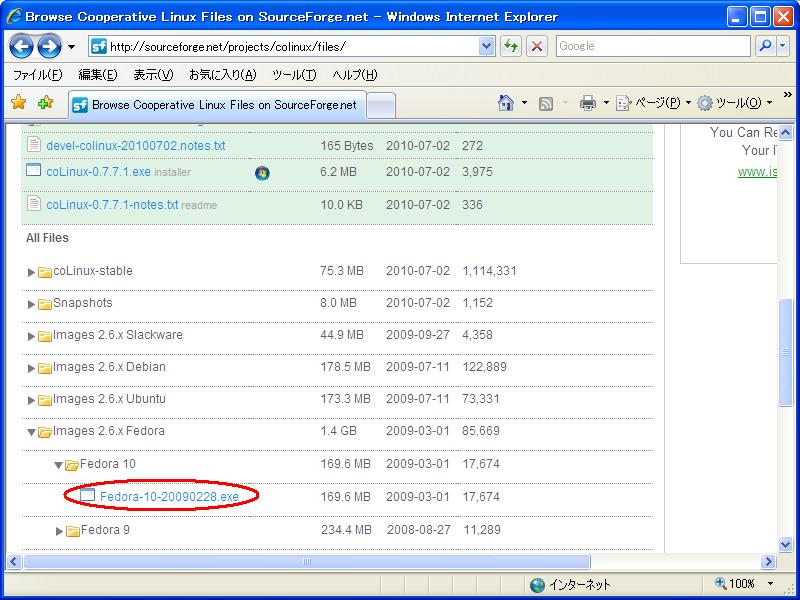Select the coLinux-stable folder name

coord(93,270)
